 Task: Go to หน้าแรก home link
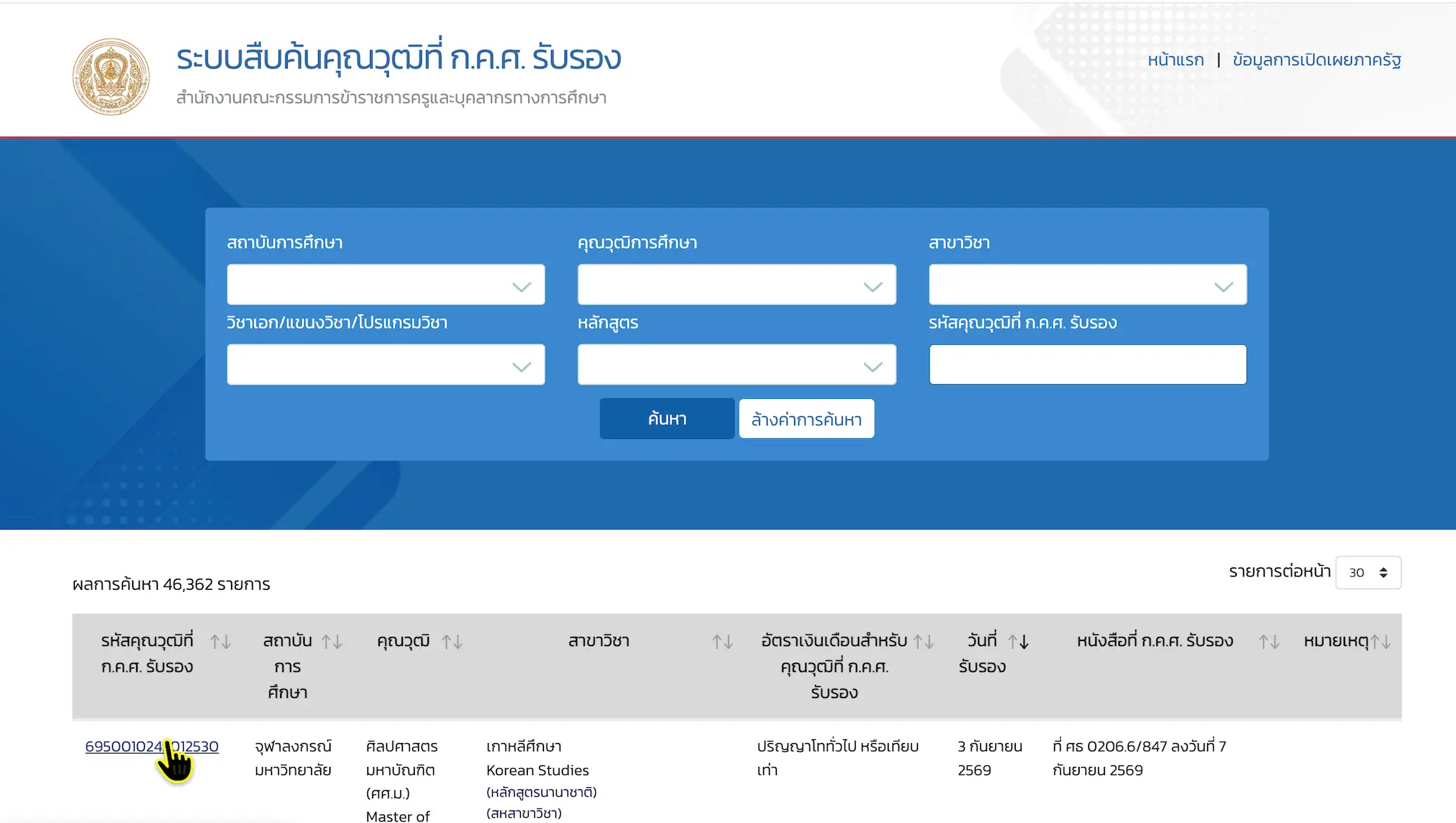(1175, 60)
